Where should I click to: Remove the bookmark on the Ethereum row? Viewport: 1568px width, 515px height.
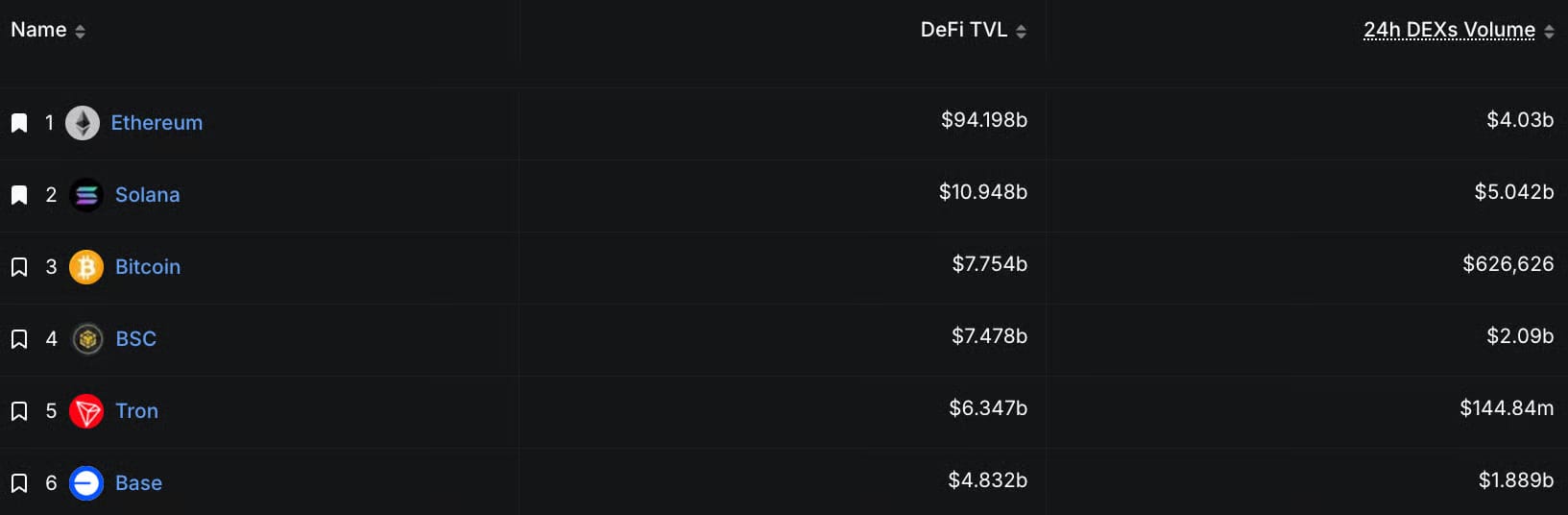pos(19,123)
